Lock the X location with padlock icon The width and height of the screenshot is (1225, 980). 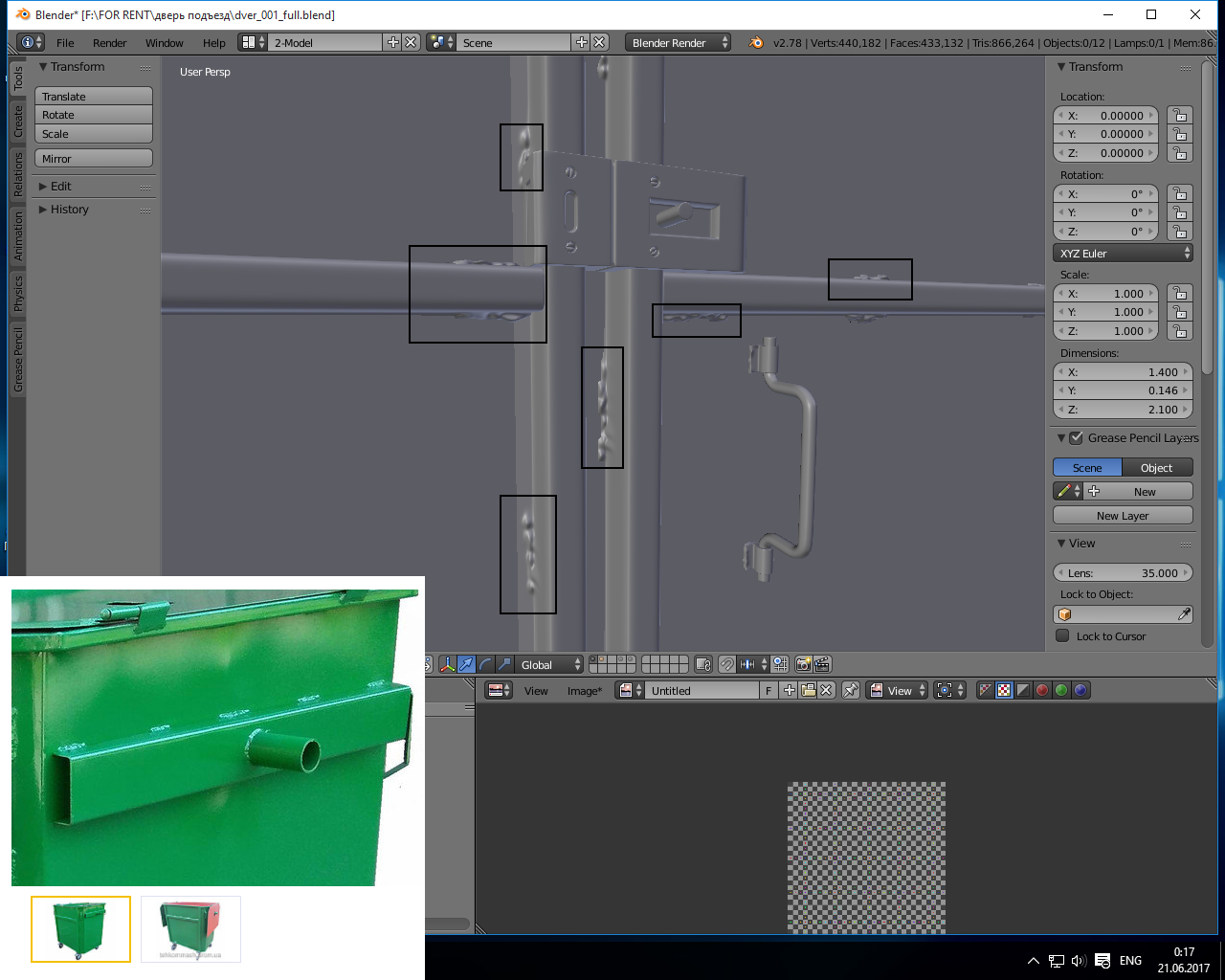click(x=1179, y=116)
